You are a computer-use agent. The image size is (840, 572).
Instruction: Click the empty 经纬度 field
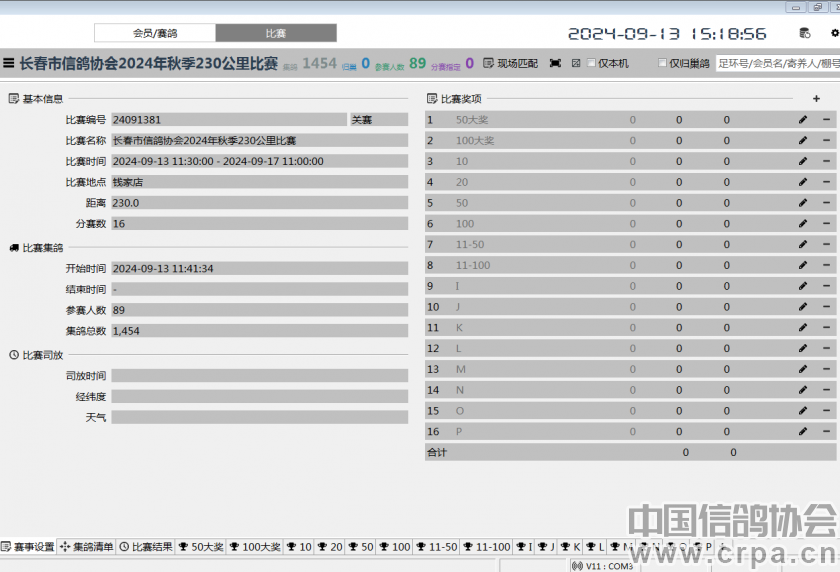tap(260, 396)
